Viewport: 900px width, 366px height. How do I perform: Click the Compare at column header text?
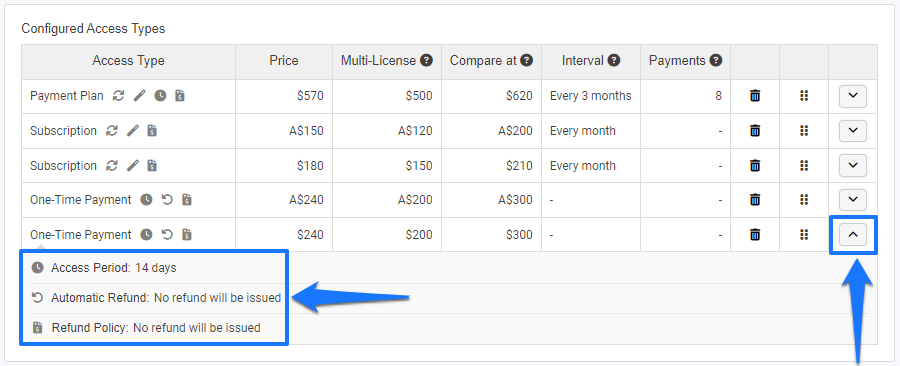(483, 61)
